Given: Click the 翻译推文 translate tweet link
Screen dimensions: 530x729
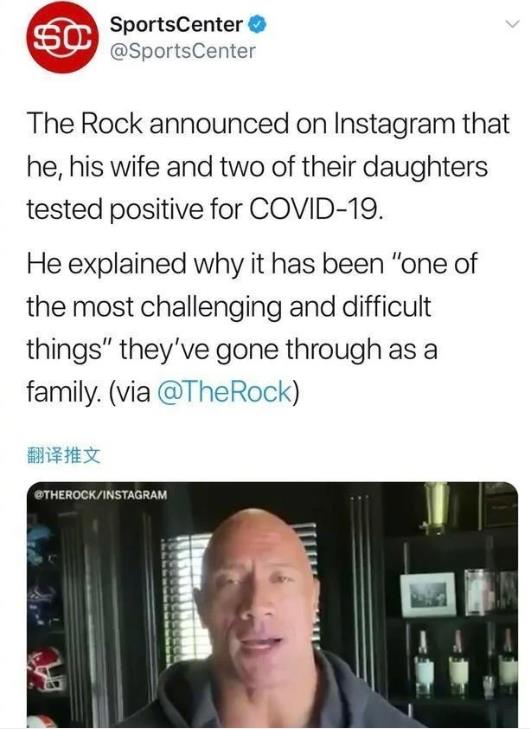Looking at the screenshot, I should coord(63,455).
